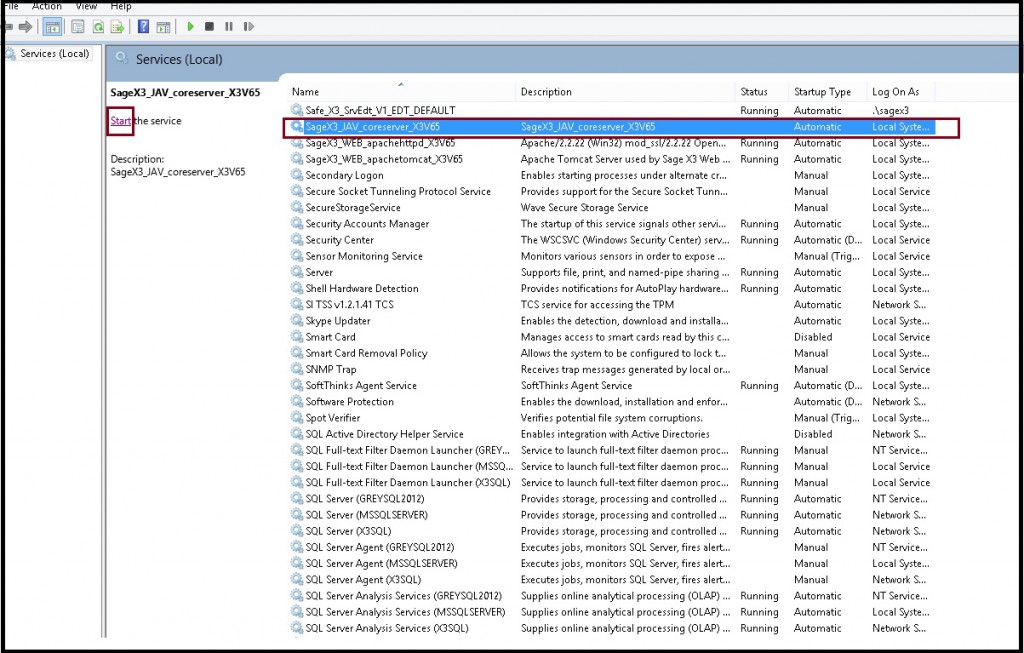Click the gear icon for Security Center

click(297, 240)
